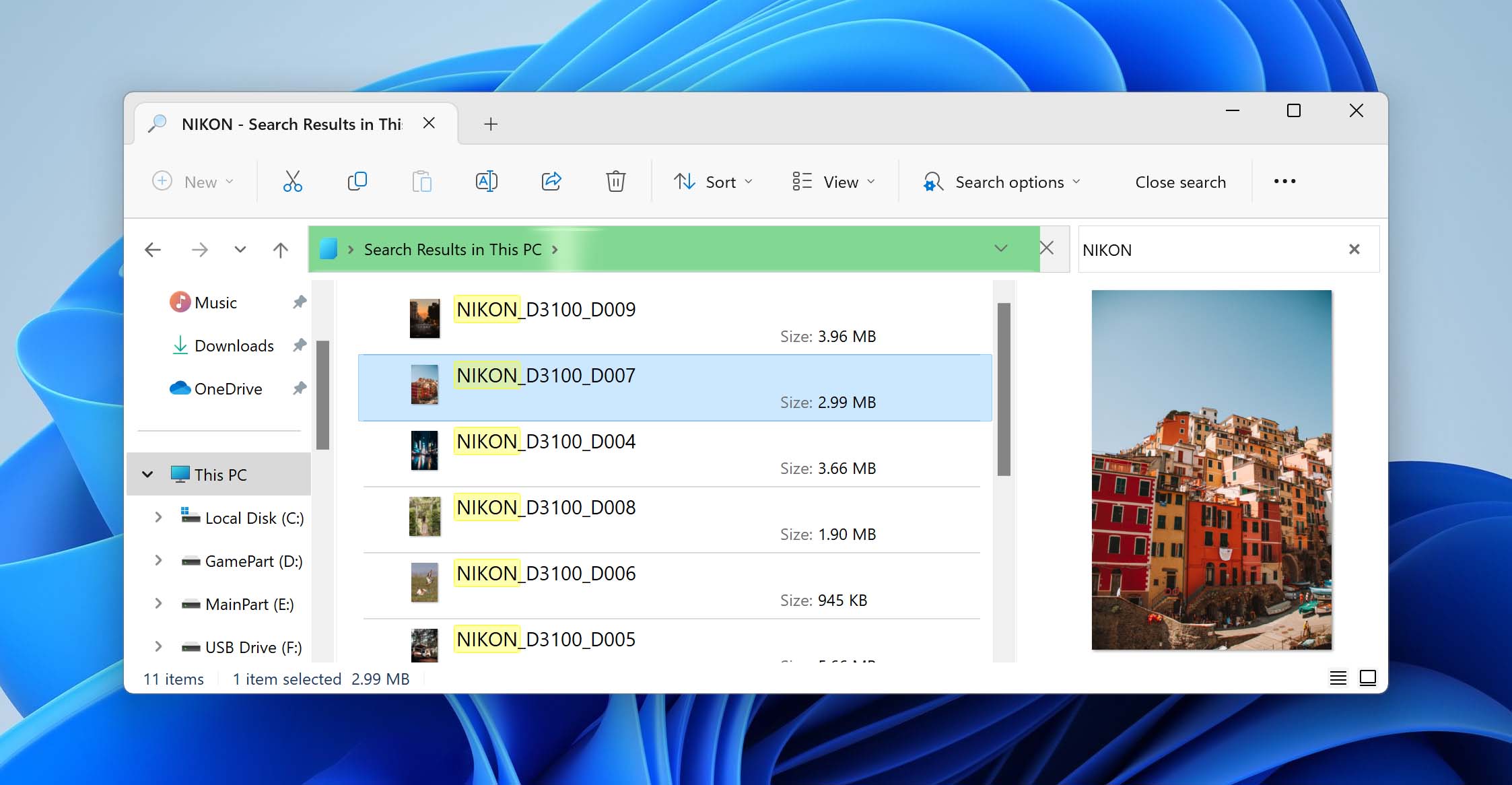Viewport: 1512px width, 785px height.
Task: Minimize the File Explorer window
Action: click(x=1233, y=110)
